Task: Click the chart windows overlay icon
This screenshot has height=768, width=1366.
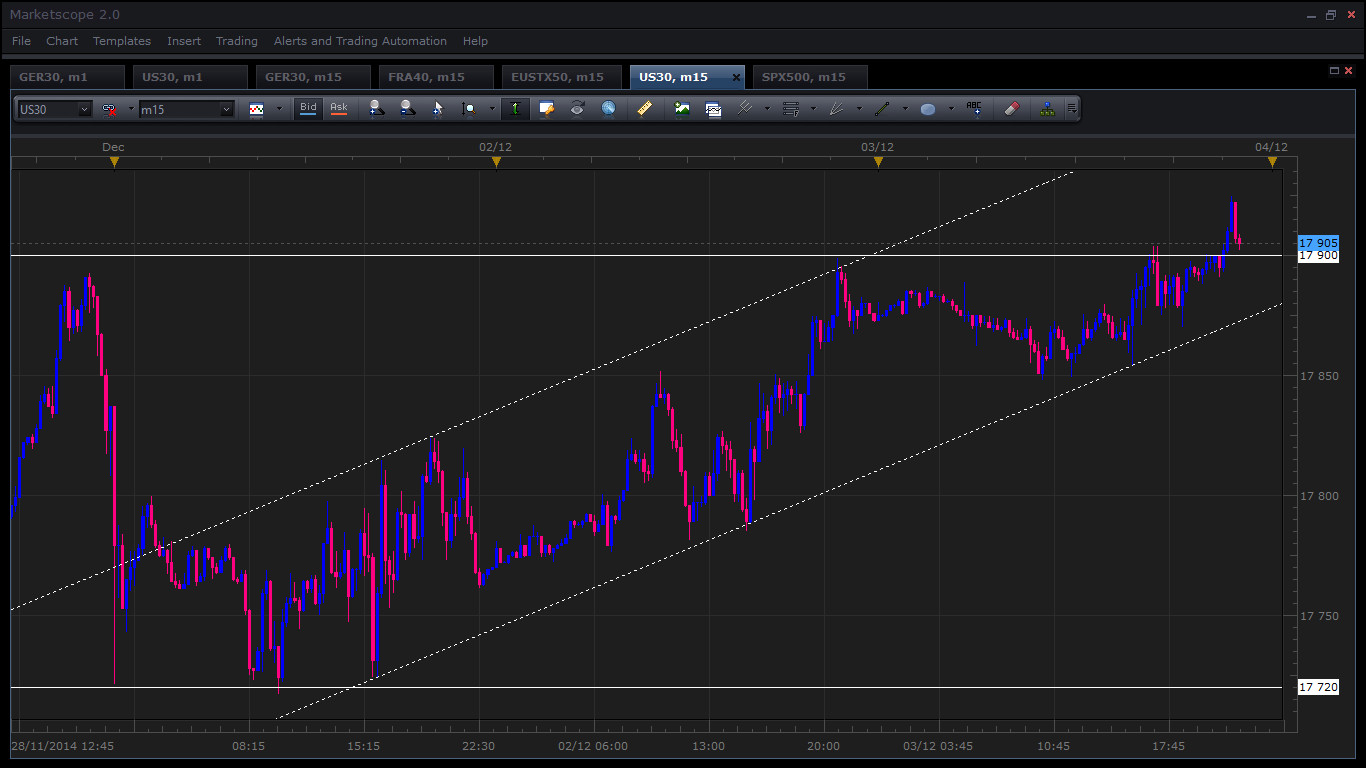Action: (713, 109)
